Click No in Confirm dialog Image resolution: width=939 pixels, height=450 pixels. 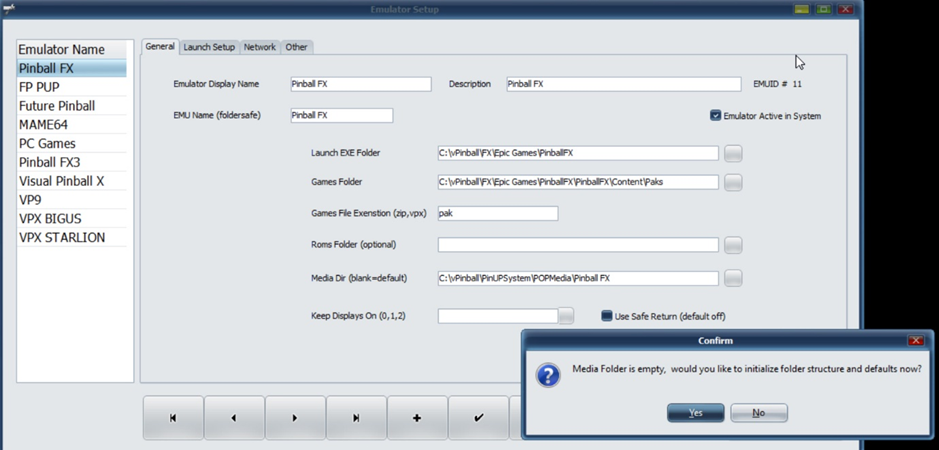coord(759,413)
